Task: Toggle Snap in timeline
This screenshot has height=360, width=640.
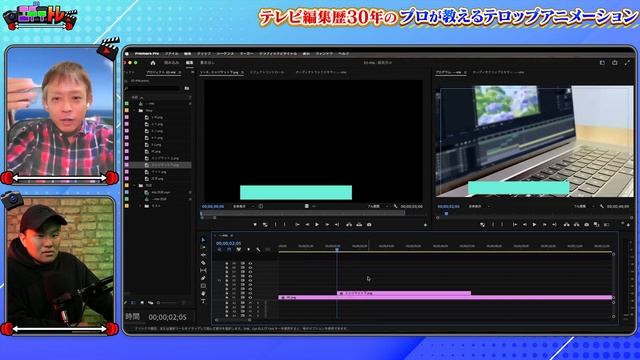Action: [229, 249]
